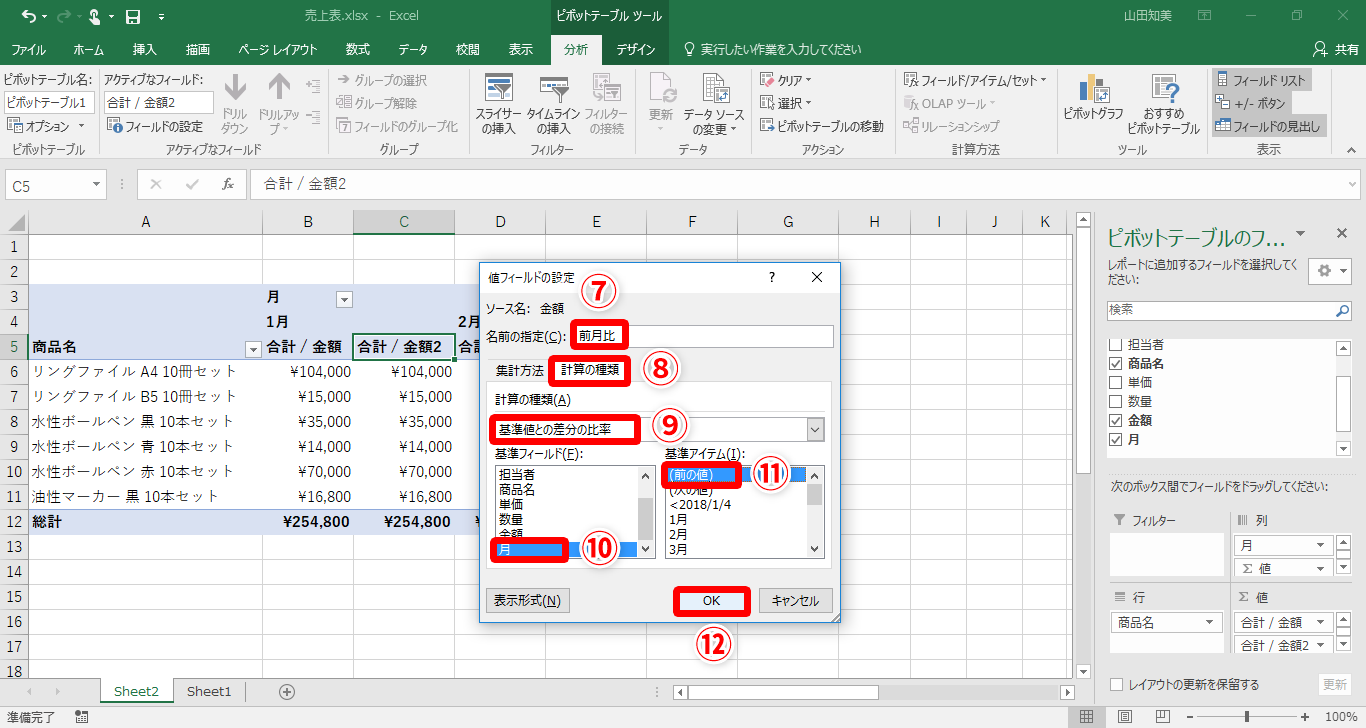Open the 集計方法 tab in the dialog
Image resolution: width=1366 pixels, height=728 pixels.
point(520,370)
